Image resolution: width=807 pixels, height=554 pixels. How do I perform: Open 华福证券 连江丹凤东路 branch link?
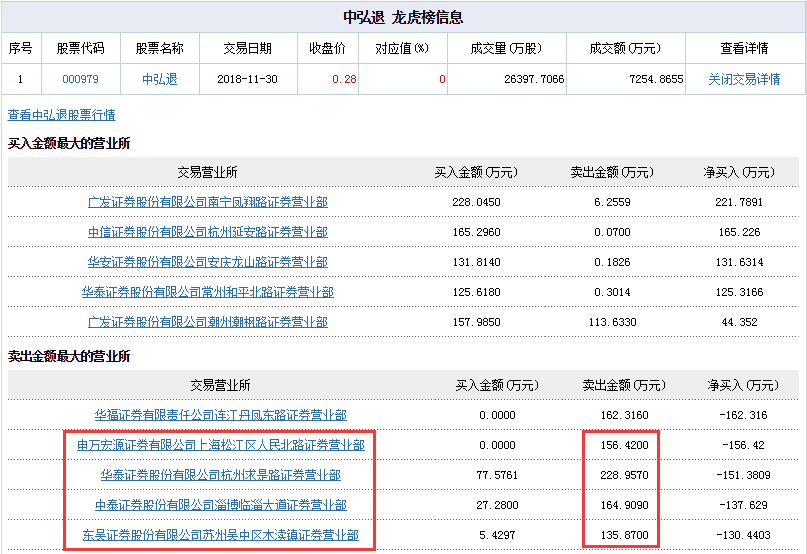[x=220, y=415]
